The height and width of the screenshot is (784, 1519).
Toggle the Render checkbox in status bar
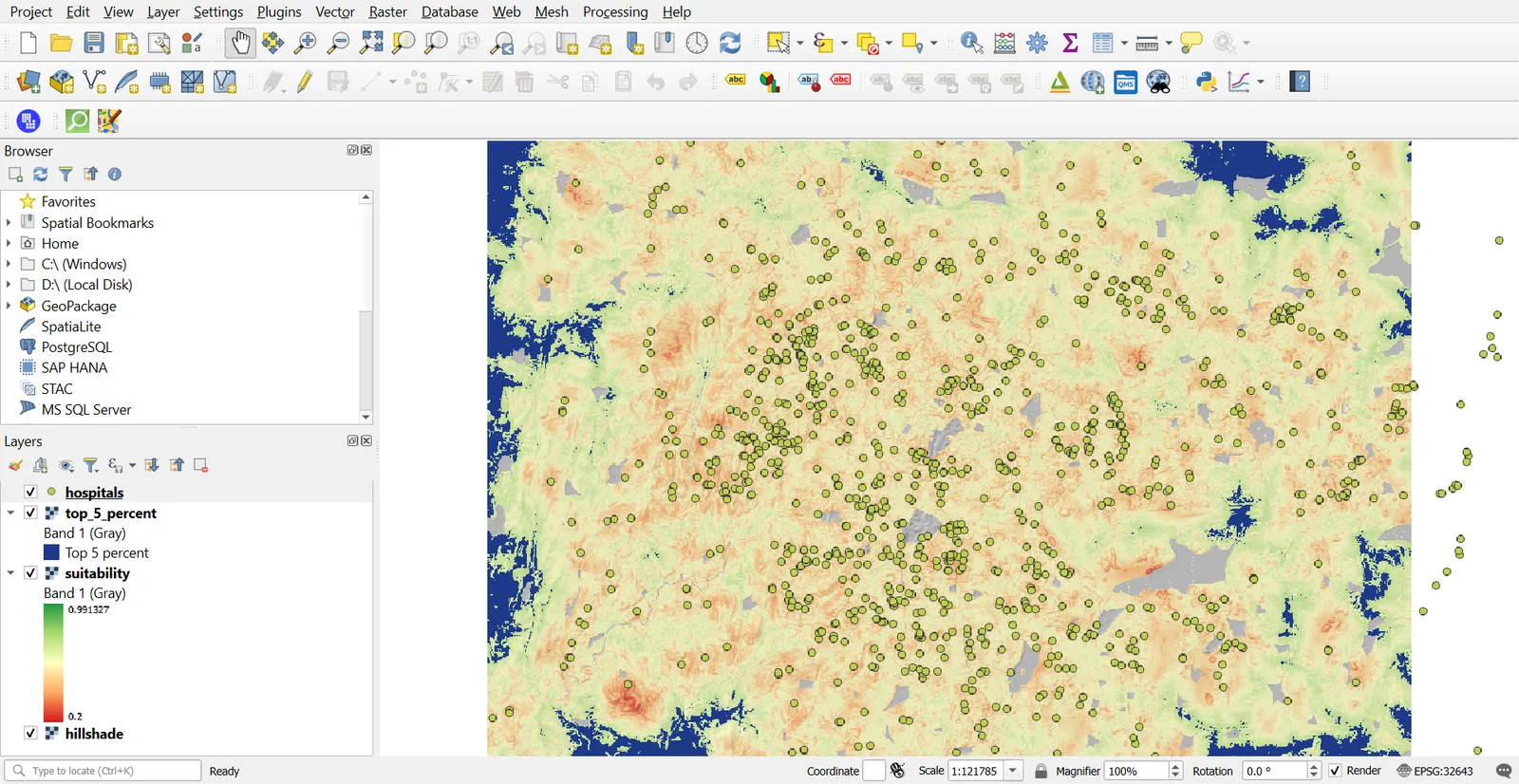[1336, 771]
